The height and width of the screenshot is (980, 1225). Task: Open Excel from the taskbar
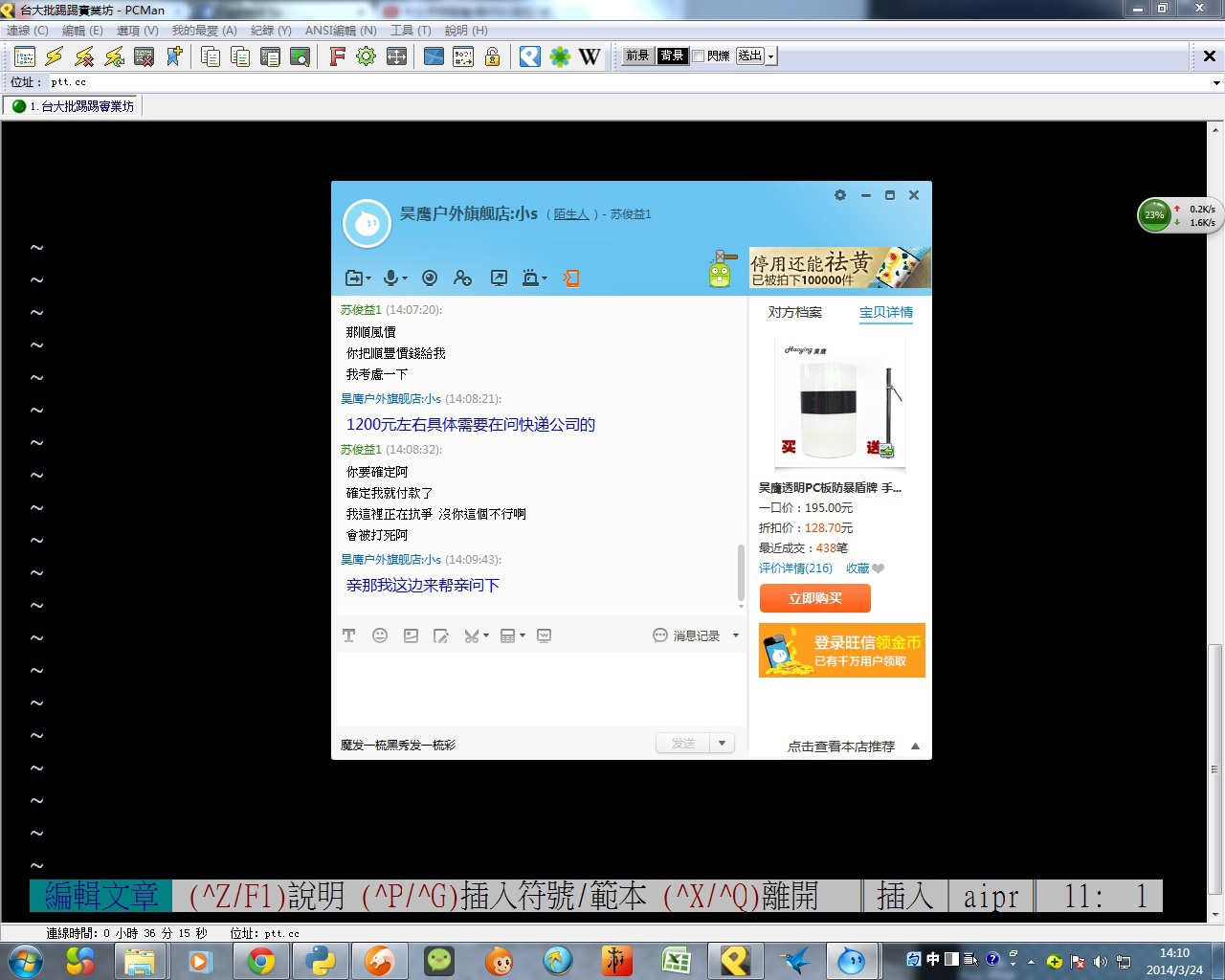[x=676, y=961]
